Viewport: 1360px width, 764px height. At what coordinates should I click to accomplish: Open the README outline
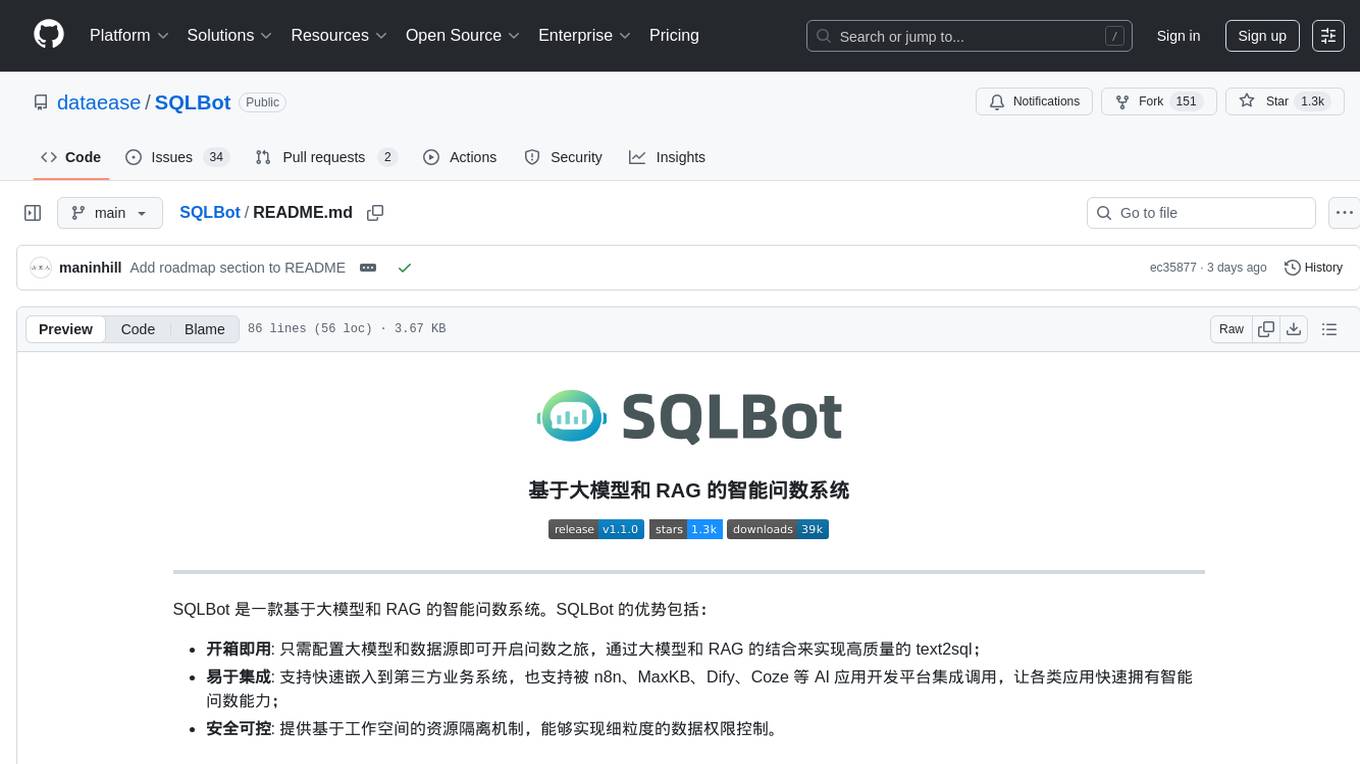tap(1329, 329)
